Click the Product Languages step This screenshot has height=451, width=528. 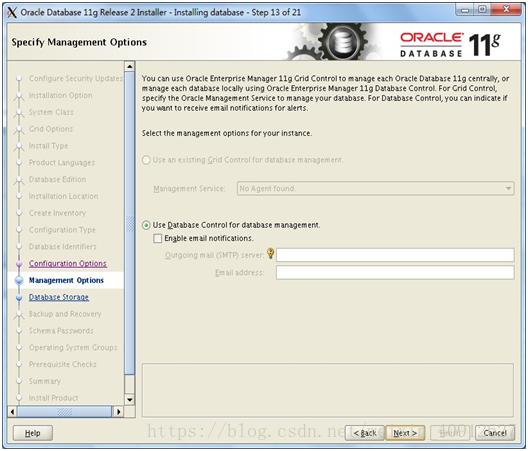pos(62,163)
